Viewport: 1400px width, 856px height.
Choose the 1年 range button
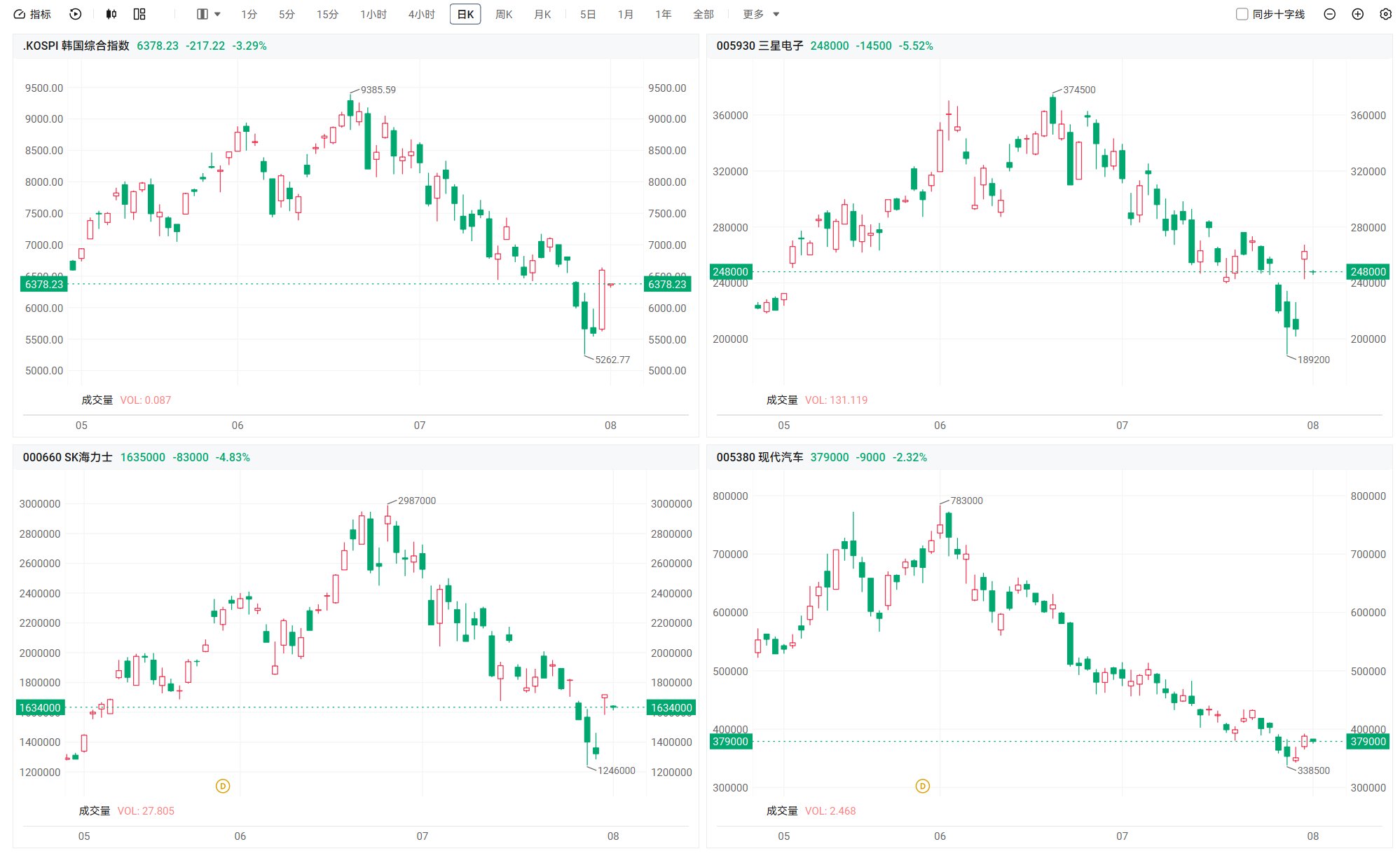tap(663, 14)
